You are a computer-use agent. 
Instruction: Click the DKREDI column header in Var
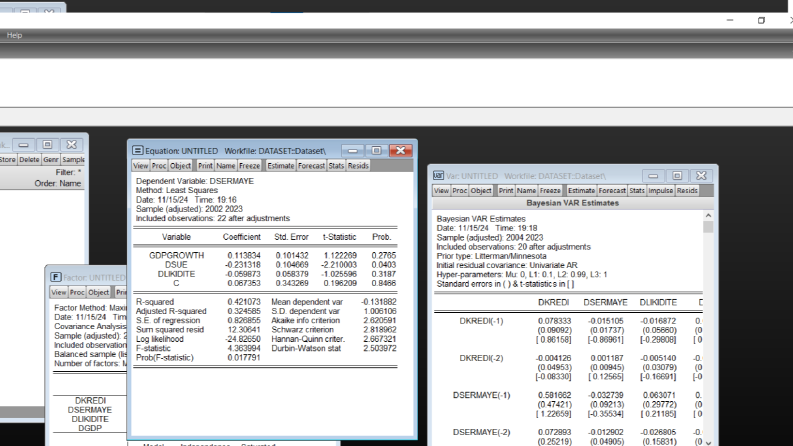pyautogui.click(x=553, y=302)
